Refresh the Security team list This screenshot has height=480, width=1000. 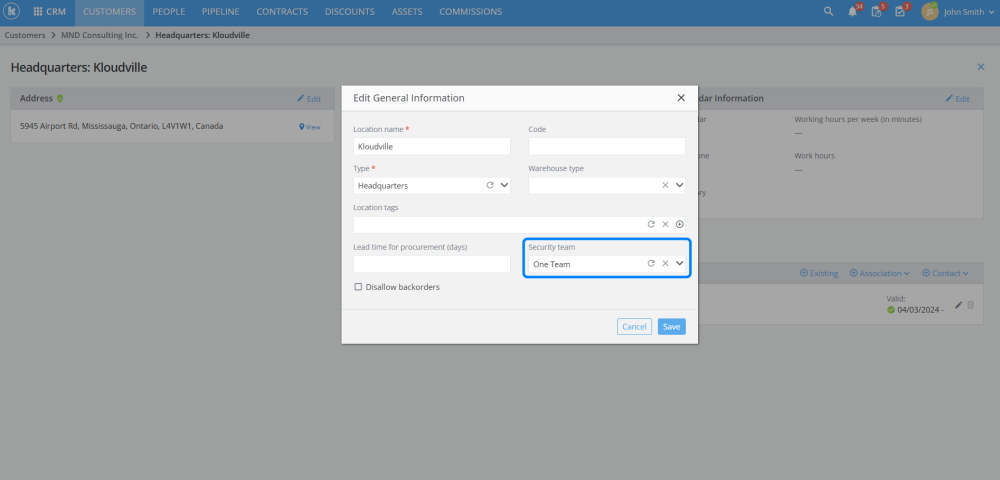(x=651, y=263)
